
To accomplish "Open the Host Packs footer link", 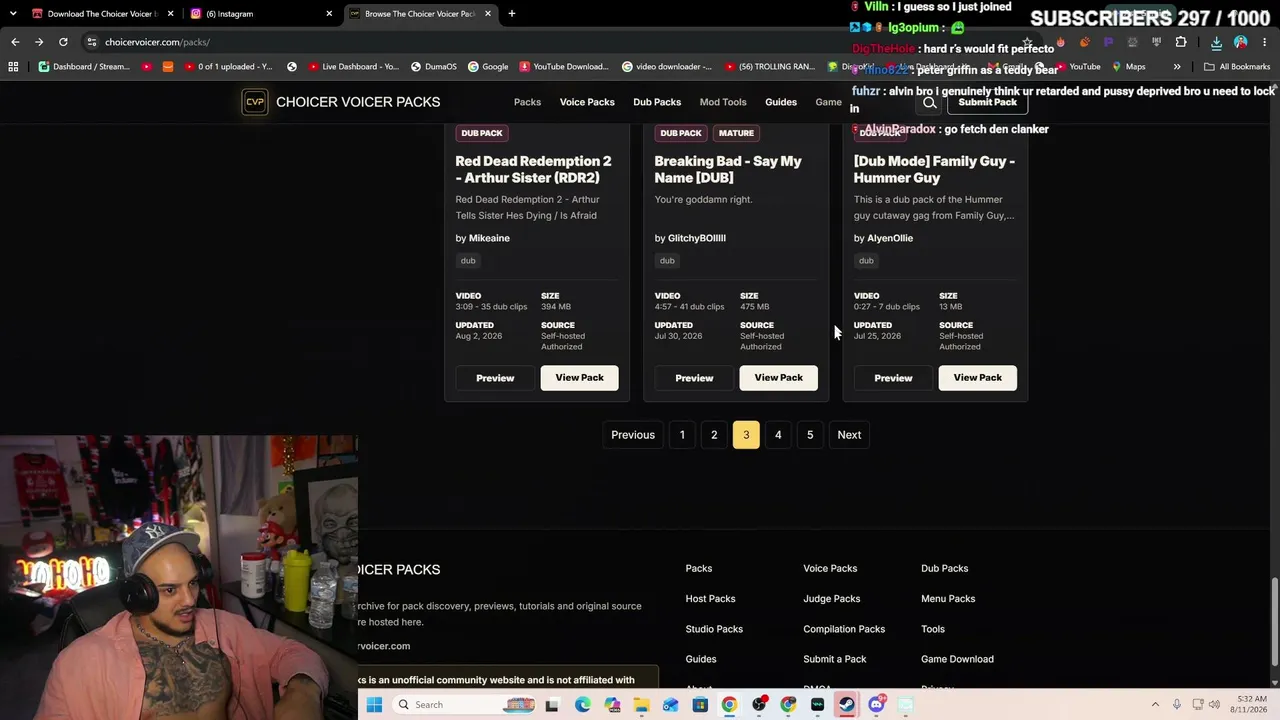I will pyautogui.click(x=710, y=599).
